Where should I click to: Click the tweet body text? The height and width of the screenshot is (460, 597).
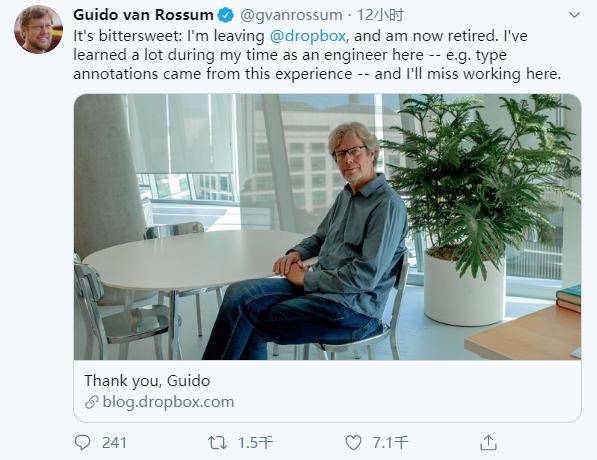point(317,55)
